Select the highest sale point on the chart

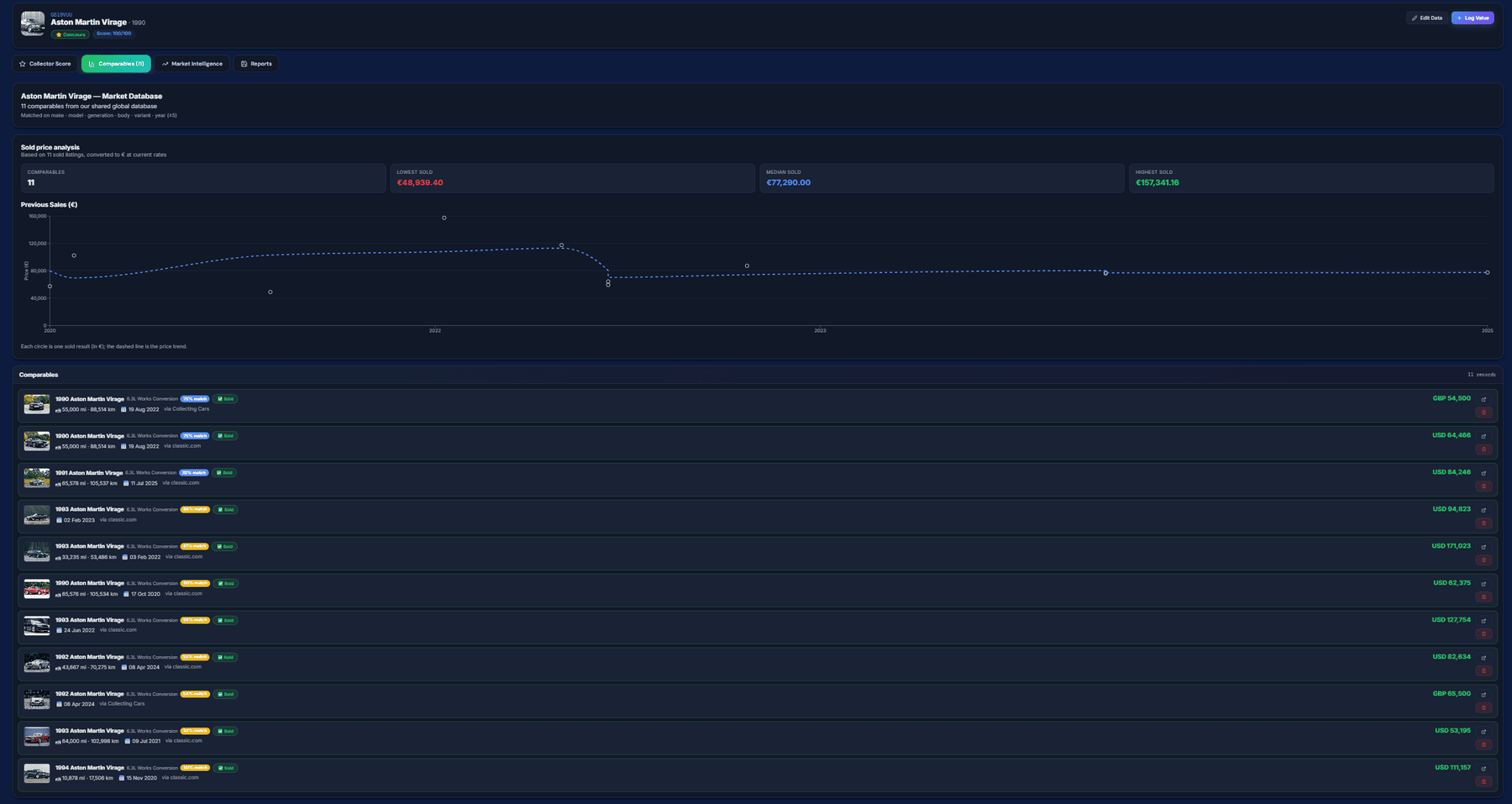pos(444,218)
